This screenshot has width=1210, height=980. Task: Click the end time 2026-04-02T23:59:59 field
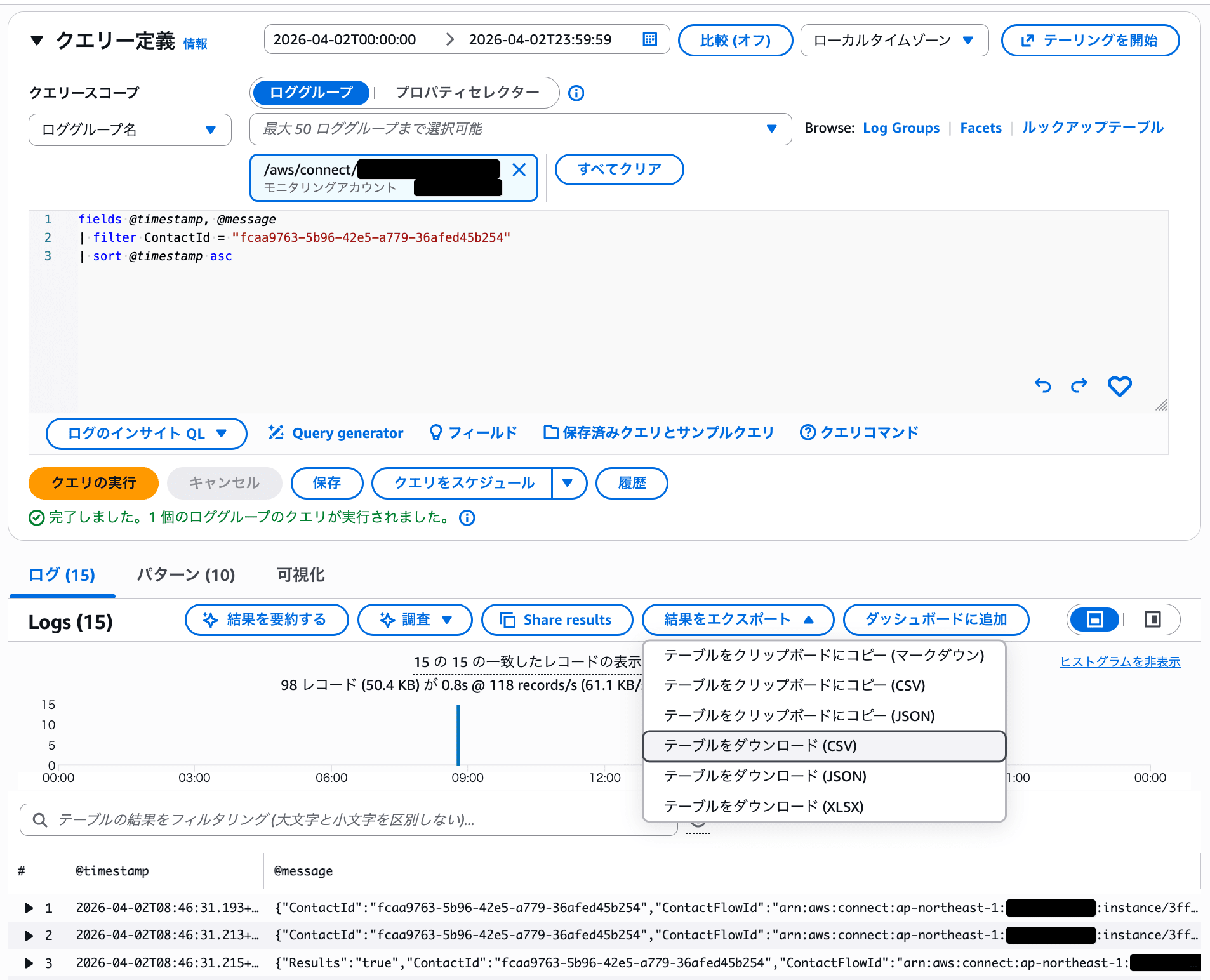click(x=540, y=39)
